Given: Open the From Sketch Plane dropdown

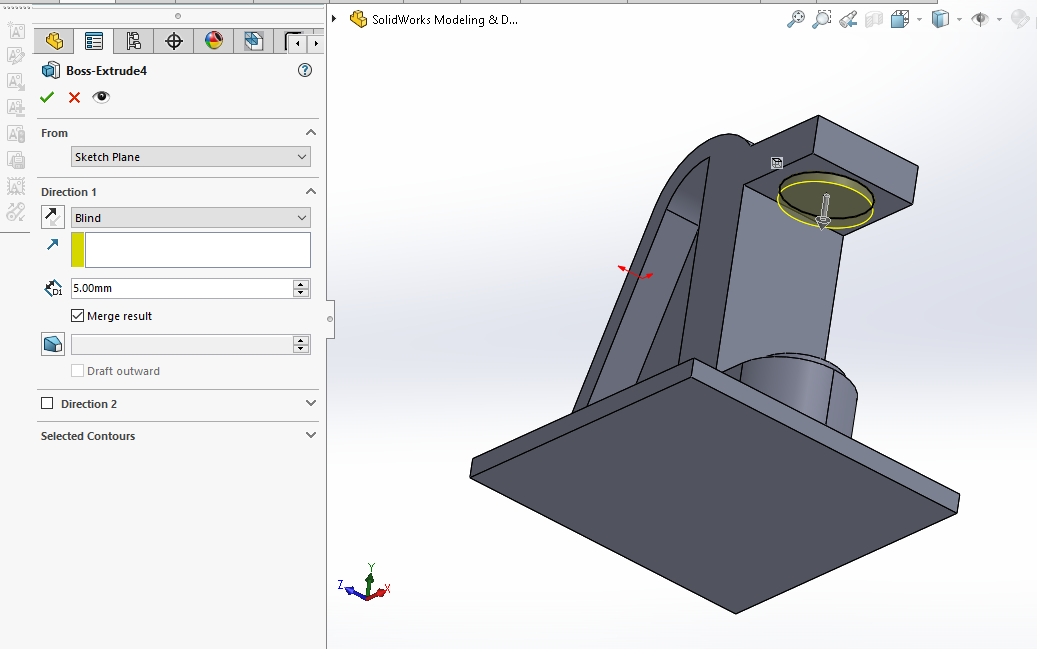Looking at the screenshot, I should pos(190,157).
